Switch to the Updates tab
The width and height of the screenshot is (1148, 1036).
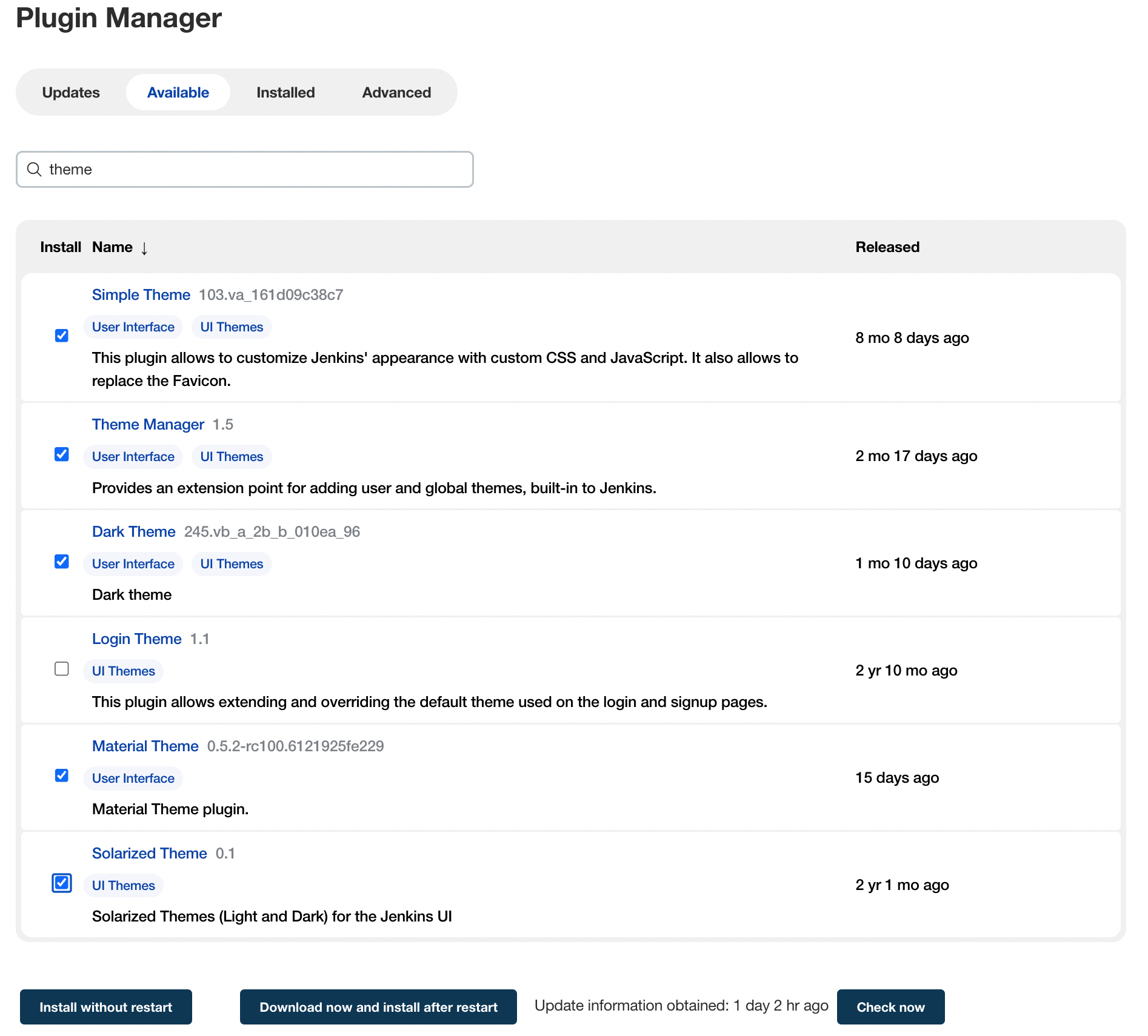tap(71, 92)
